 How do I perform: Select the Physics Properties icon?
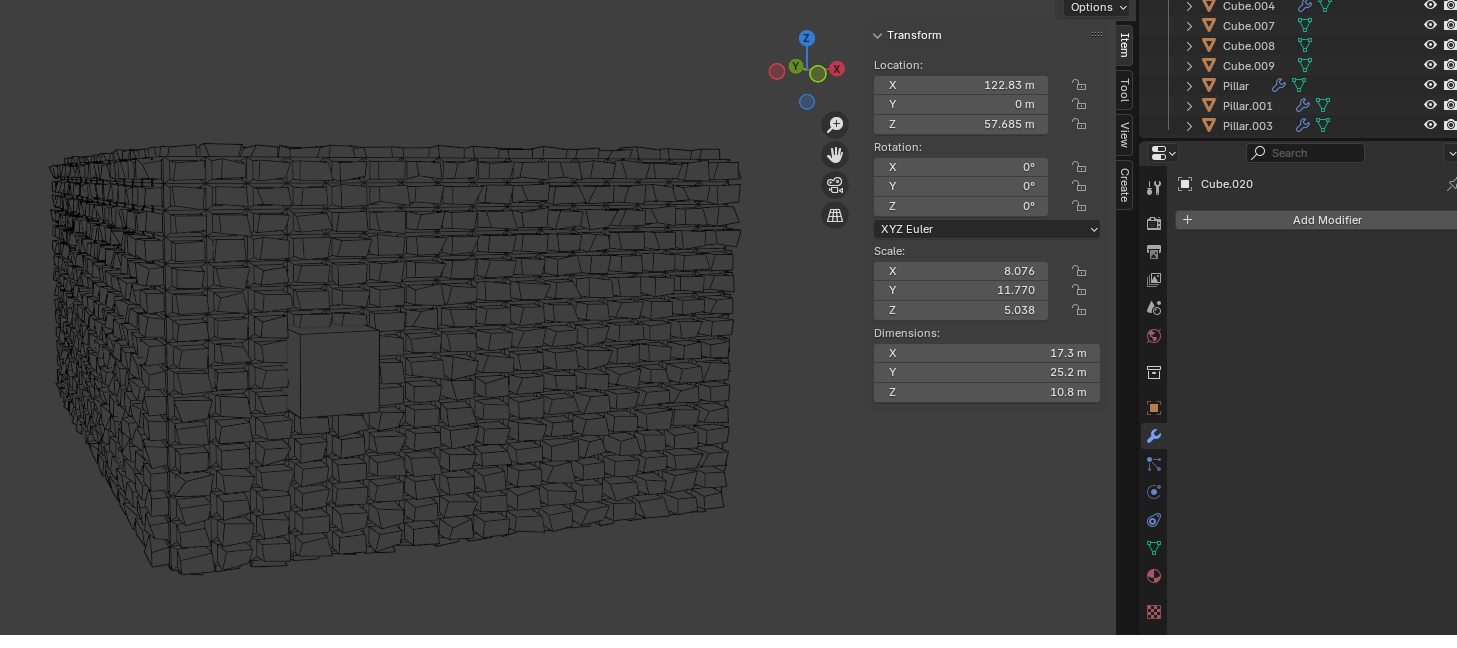[x=1154, y=492]
